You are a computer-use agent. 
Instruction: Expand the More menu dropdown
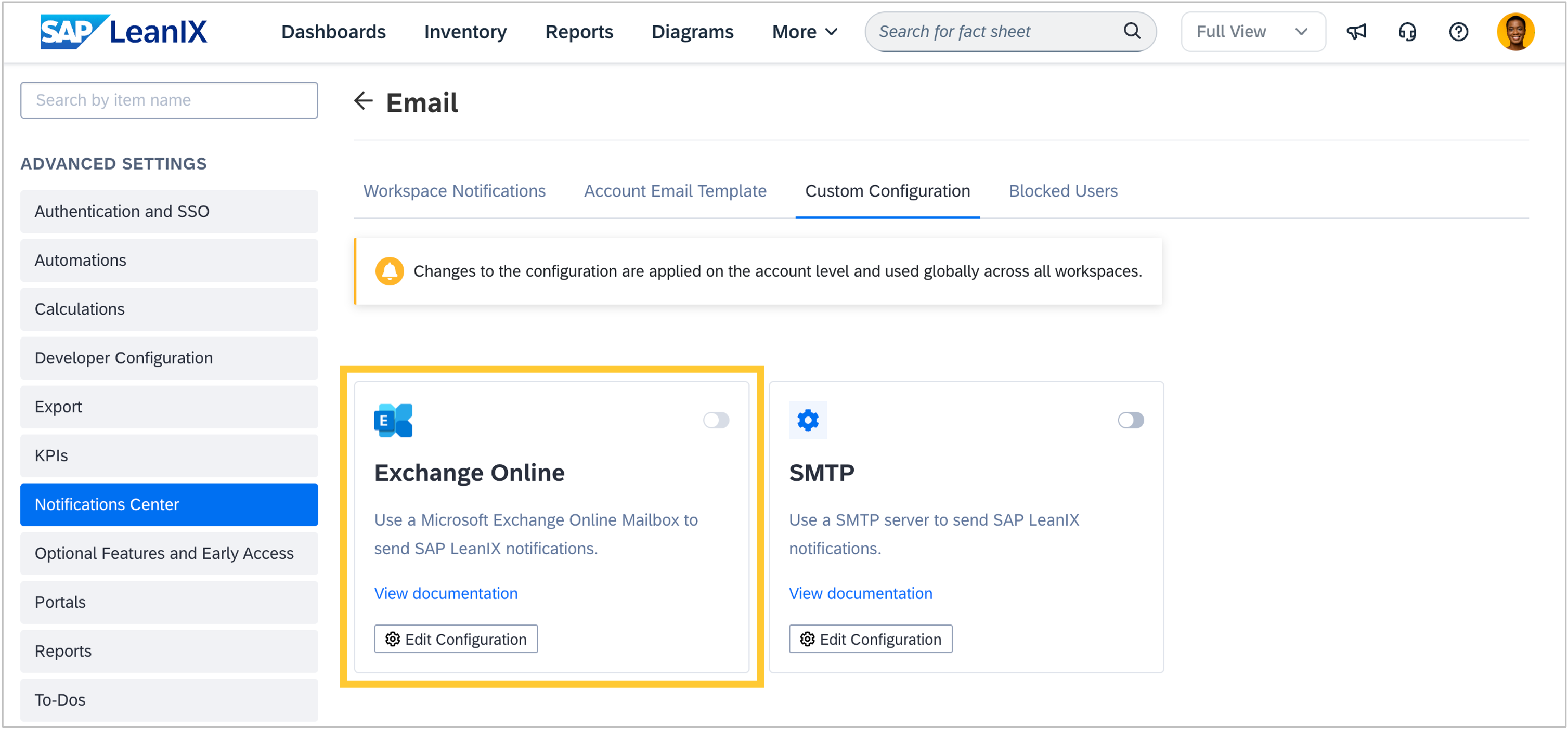(804, 32)
